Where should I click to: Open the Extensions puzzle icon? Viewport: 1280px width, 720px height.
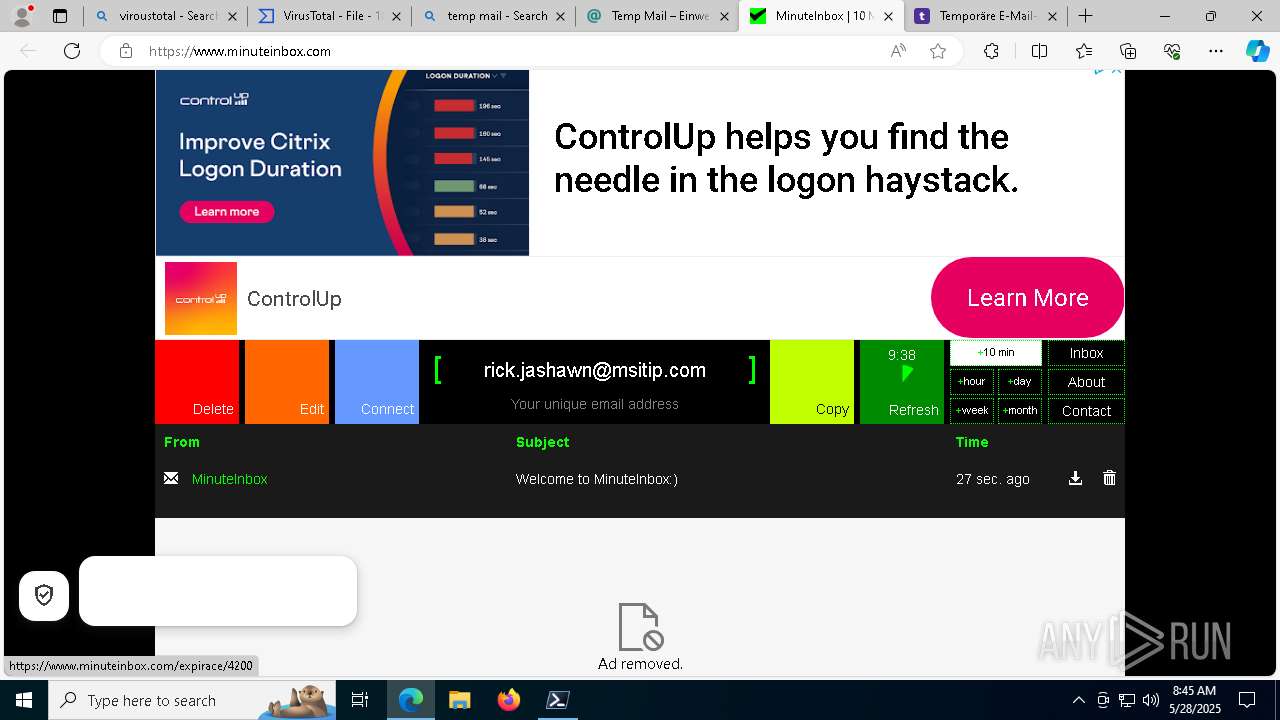click(x=991, y=51)
